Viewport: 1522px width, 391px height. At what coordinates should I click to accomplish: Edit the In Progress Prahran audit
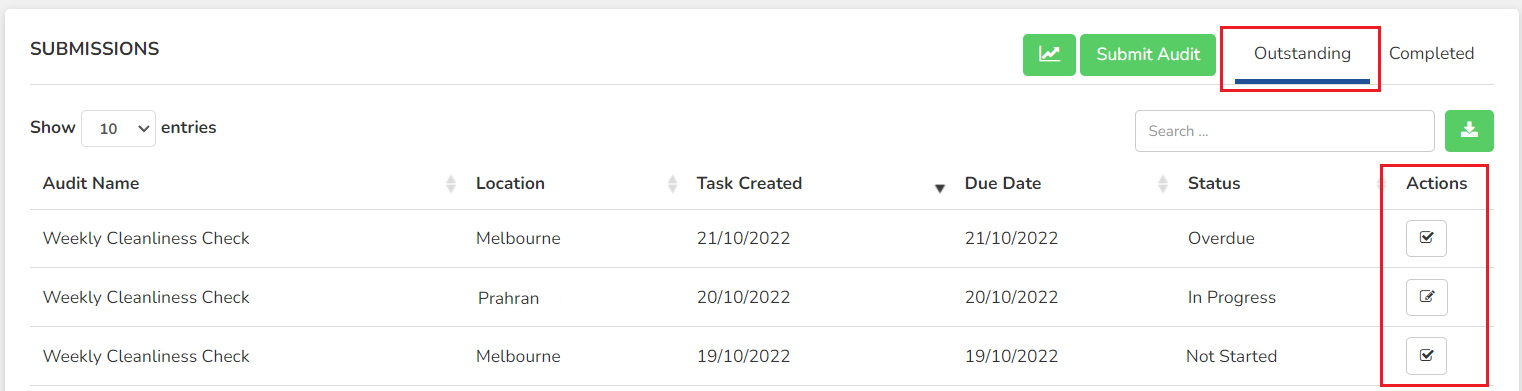[x=1426, y=297]
